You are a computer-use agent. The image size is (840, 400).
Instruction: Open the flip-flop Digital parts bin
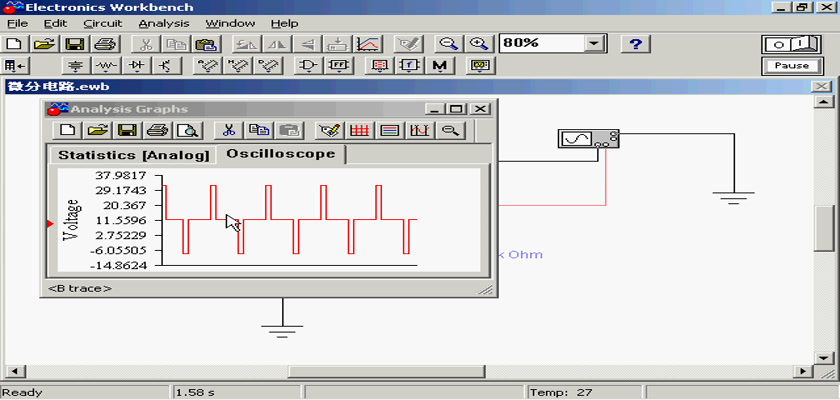[338, 66]
